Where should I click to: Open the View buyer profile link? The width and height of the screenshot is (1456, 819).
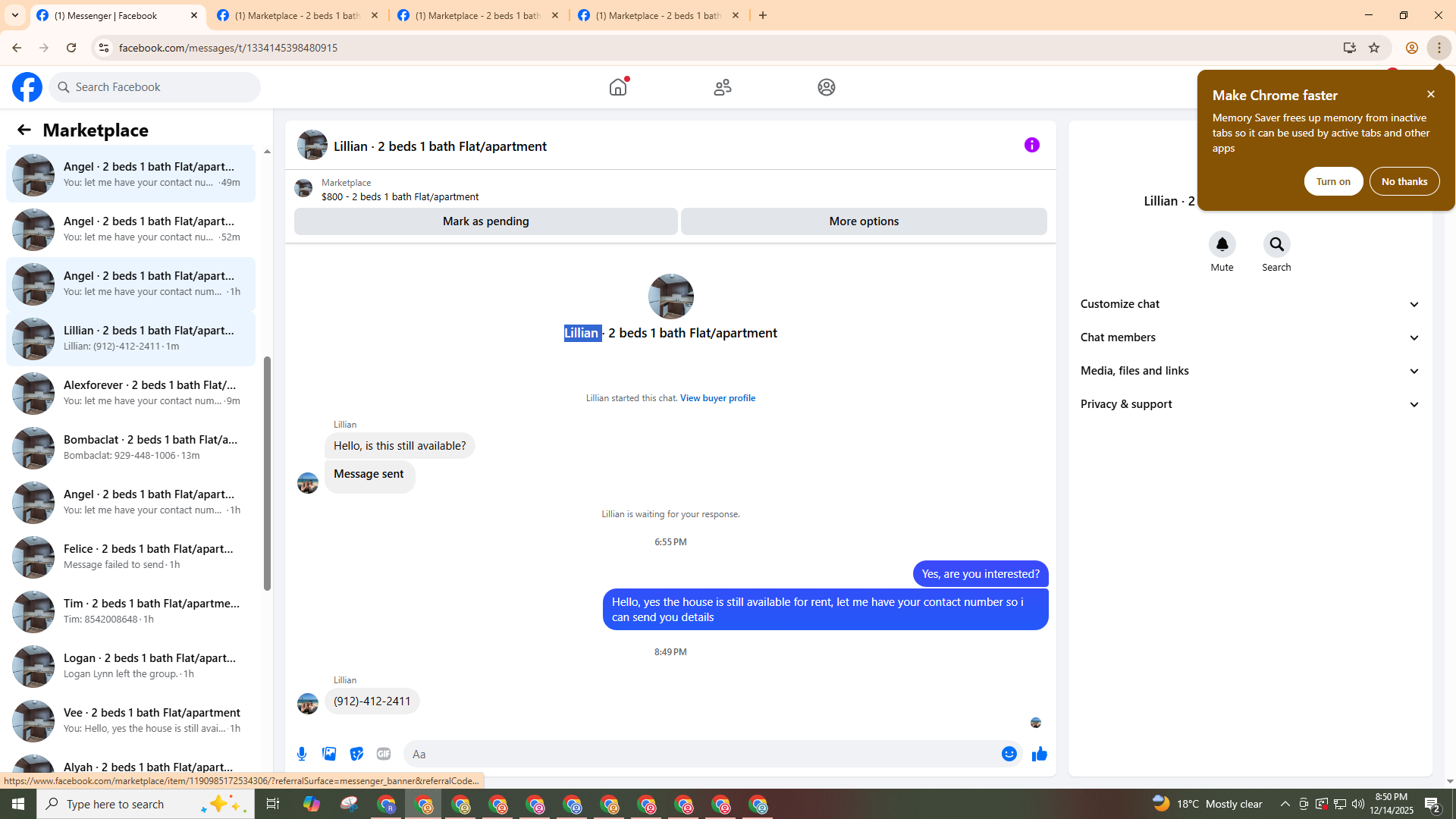[717, 398]
